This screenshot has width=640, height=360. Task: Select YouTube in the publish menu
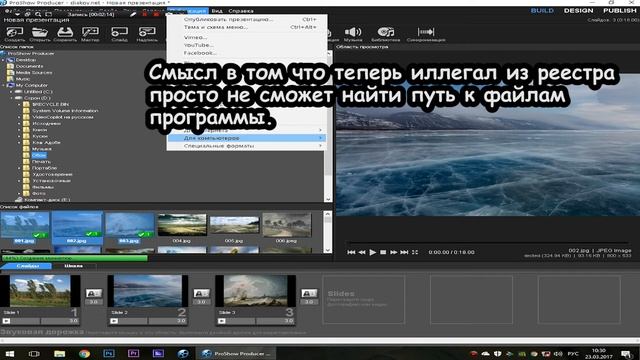199,45
